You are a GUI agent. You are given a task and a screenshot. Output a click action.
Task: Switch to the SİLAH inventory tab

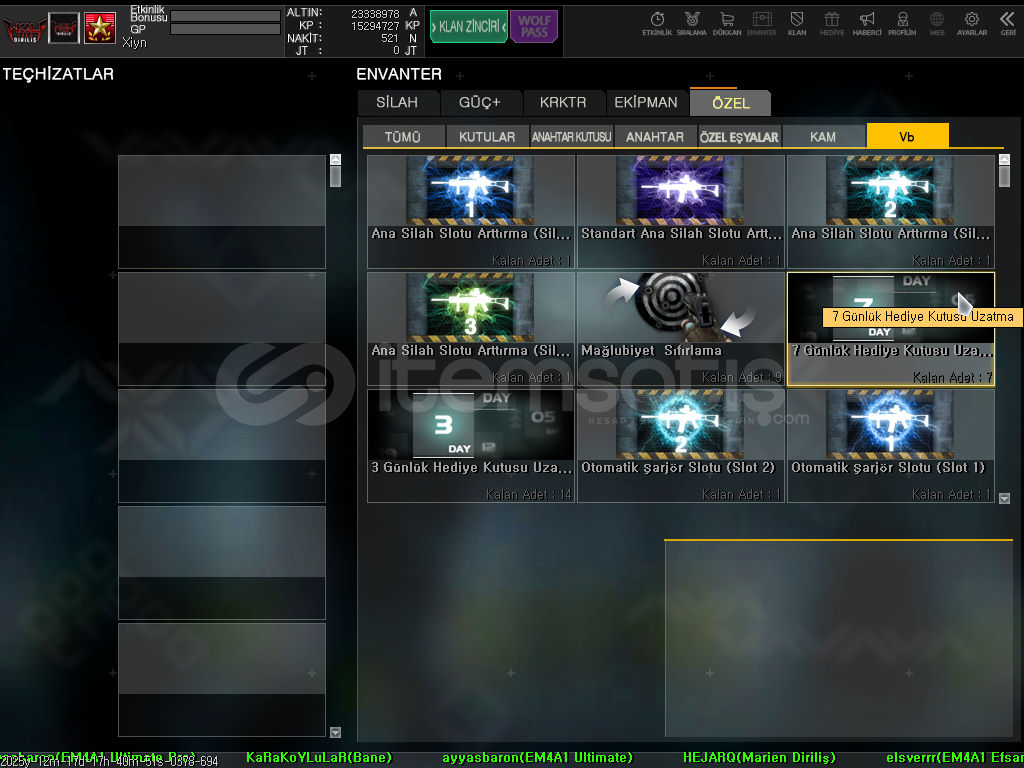pyautogui.click(x=397, y=102)
